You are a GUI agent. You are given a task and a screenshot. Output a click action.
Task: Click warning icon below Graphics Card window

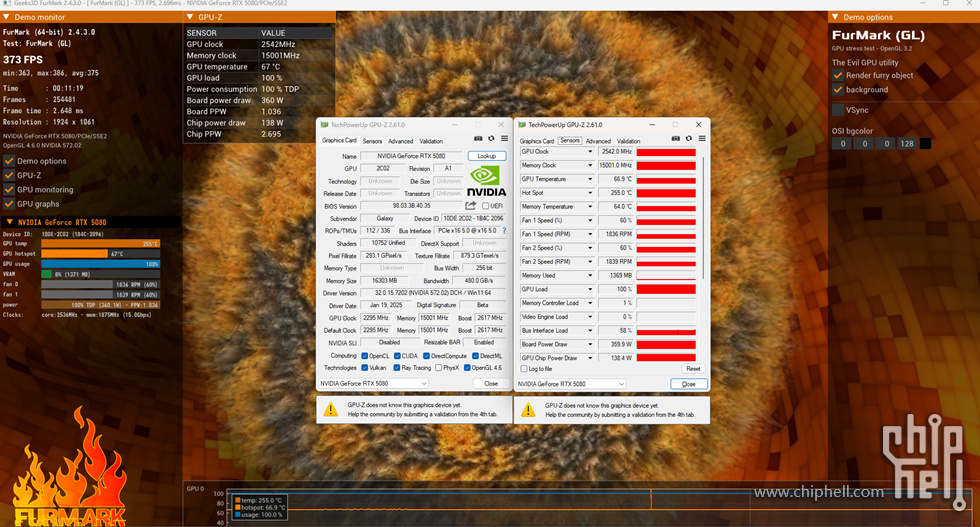click(331, 410)
